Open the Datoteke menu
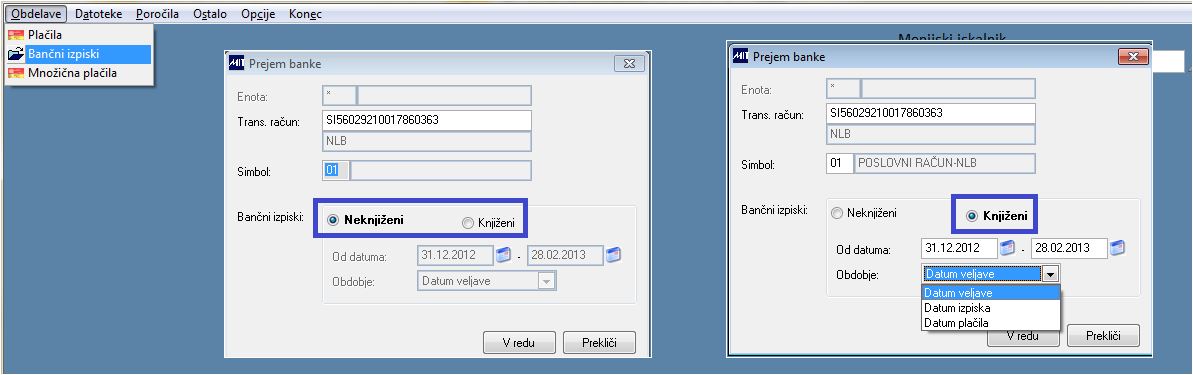Viewport: 1193px width, 375px height. [x=99, y=14]
